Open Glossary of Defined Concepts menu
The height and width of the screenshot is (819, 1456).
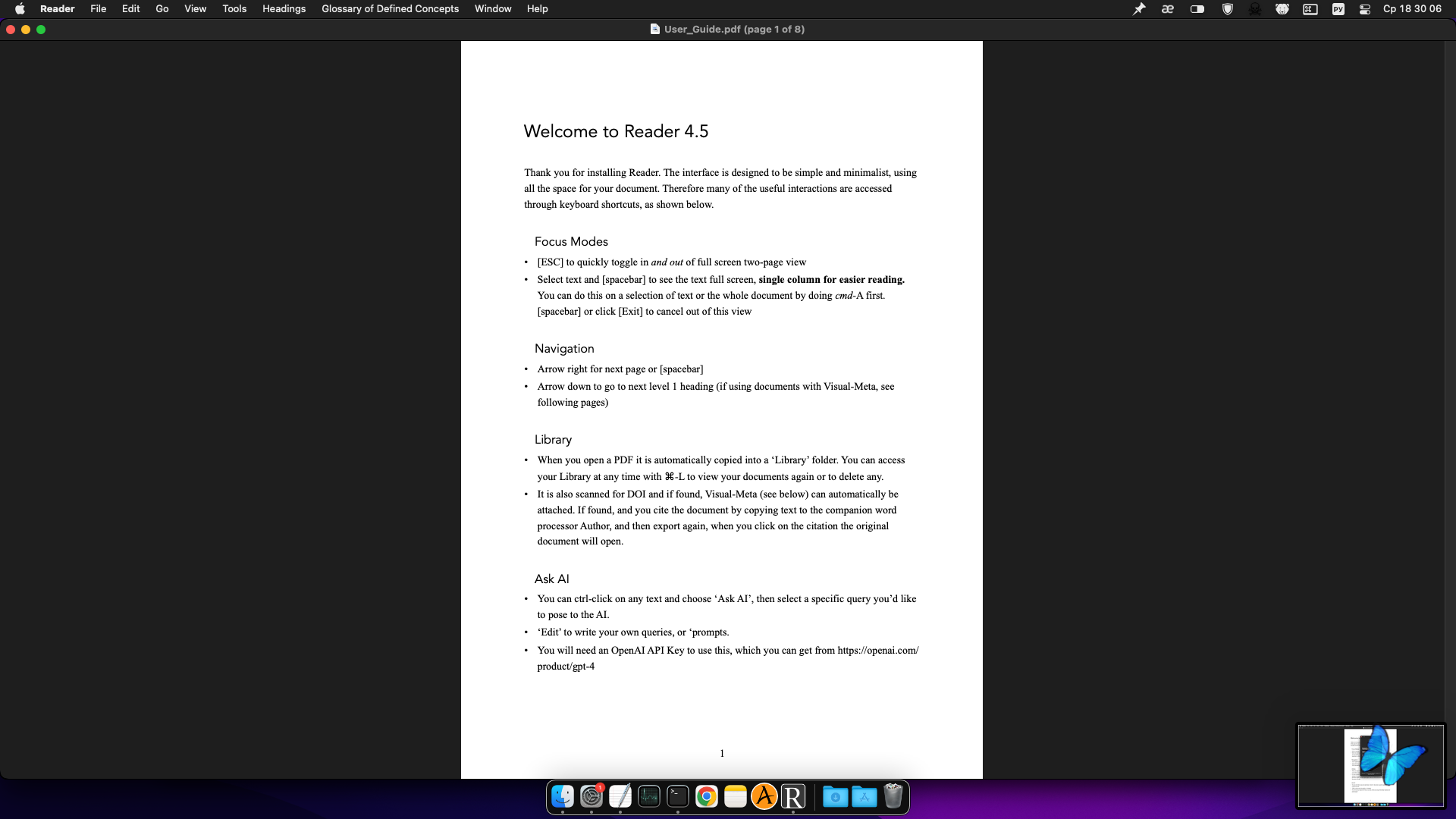point(390,9)
